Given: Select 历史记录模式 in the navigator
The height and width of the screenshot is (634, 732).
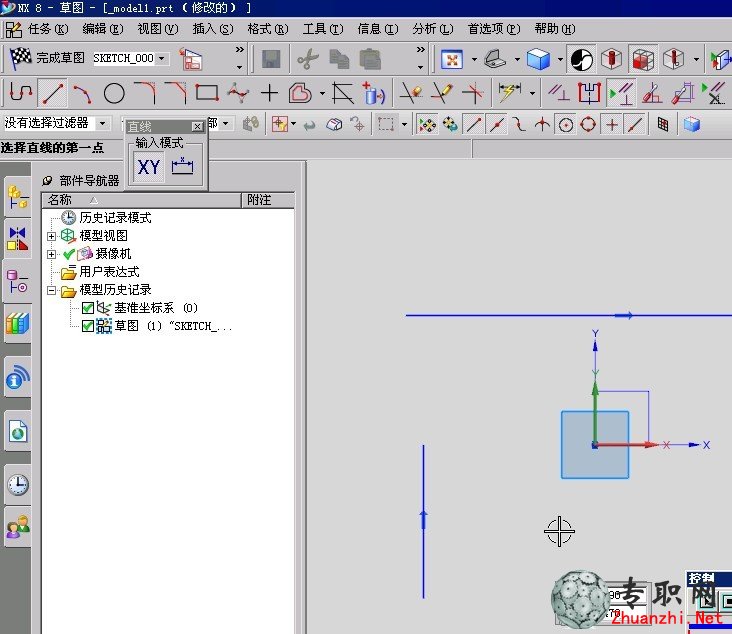Looking at the screenshot, I should coord(115,218).
